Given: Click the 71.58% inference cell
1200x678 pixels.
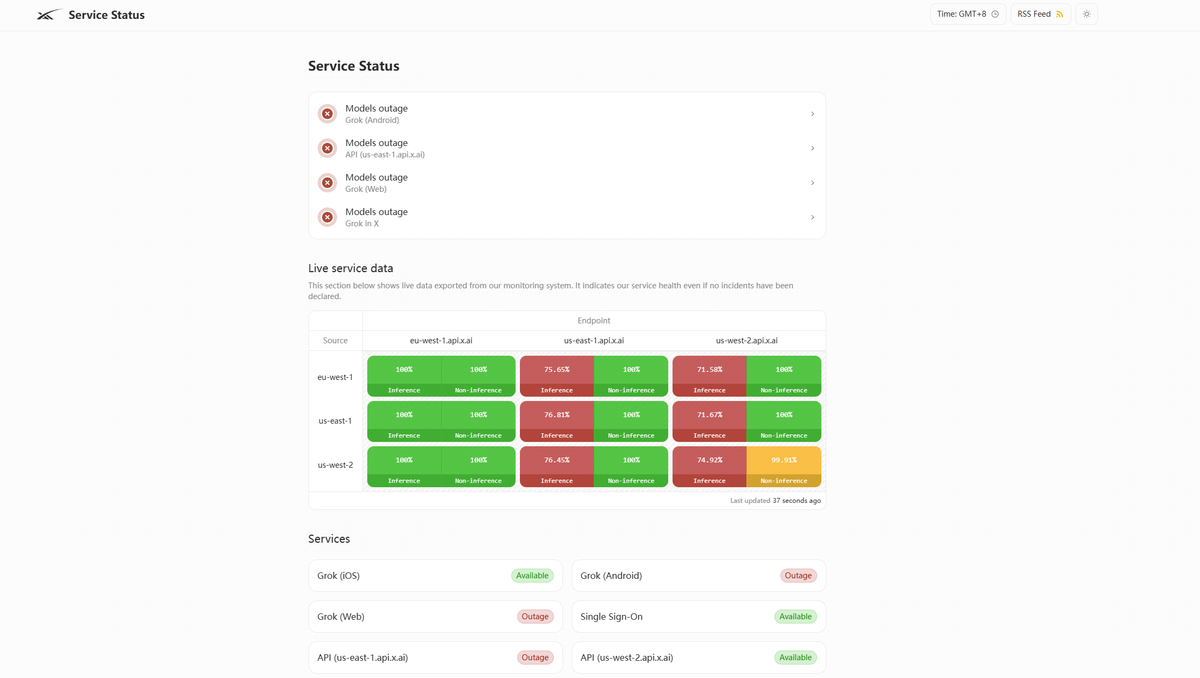Looking at the screenshot, I should 709,376.
